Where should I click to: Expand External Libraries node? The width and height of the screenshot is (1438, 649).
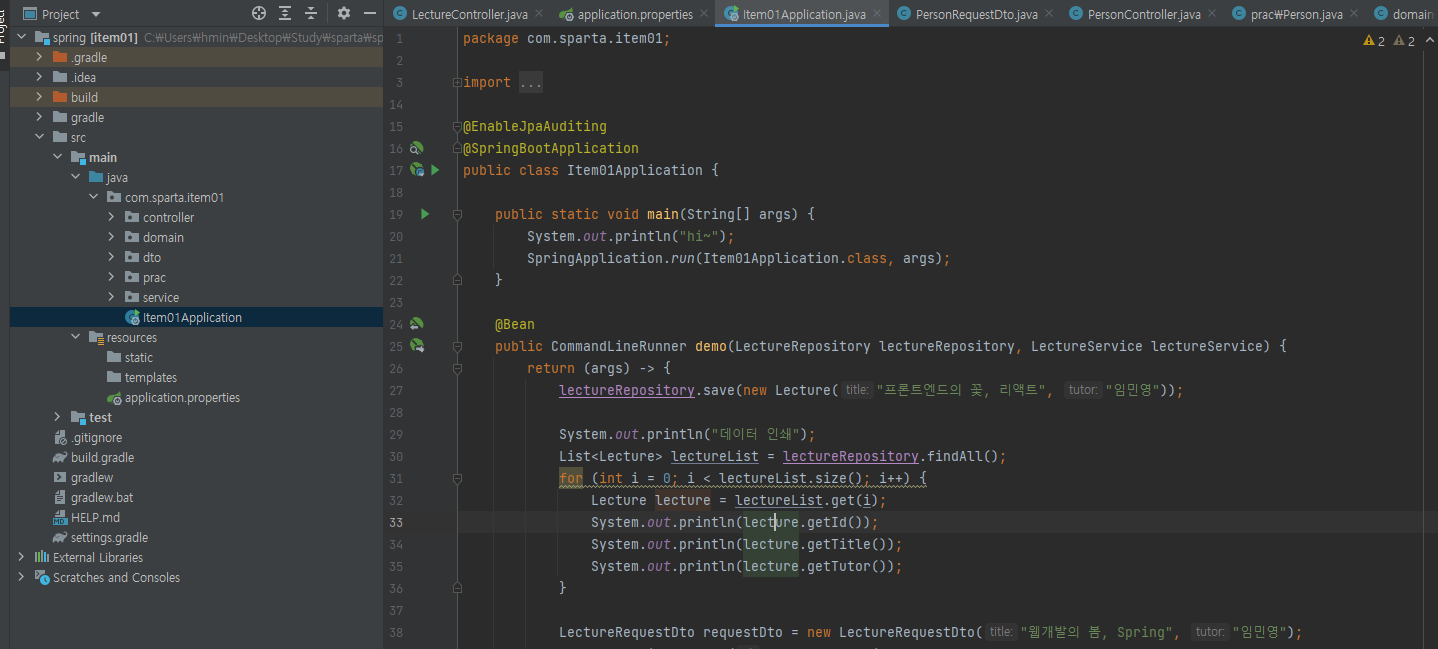coord(22,557)
